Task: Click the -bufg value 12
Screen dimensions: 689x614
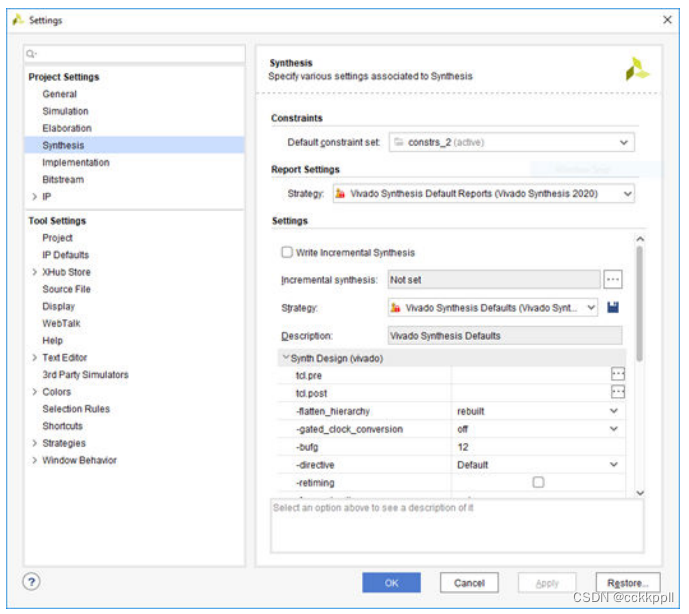Action: (463, 447)
